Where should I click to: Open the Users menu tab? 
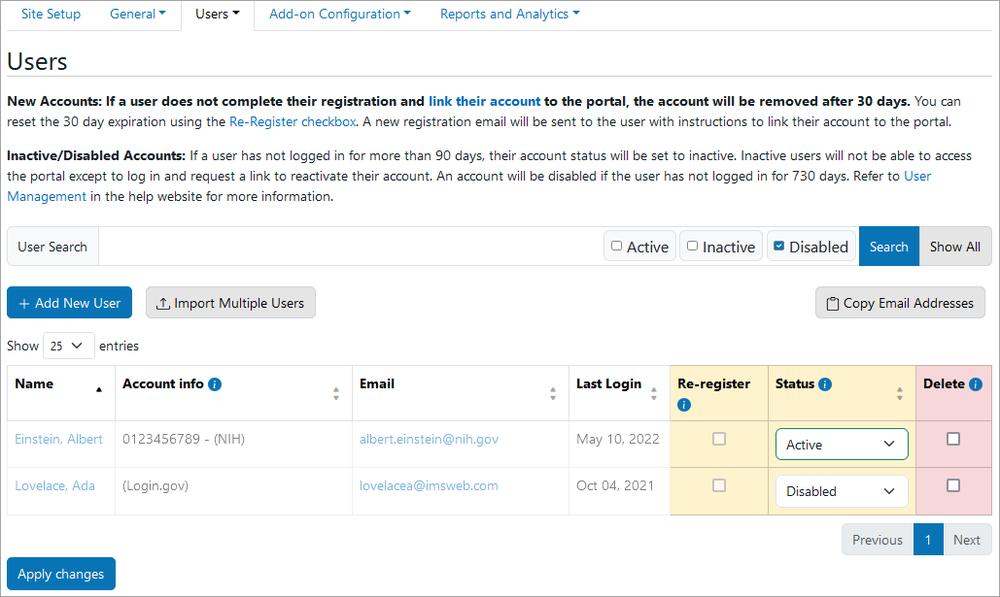coord(217,14)
